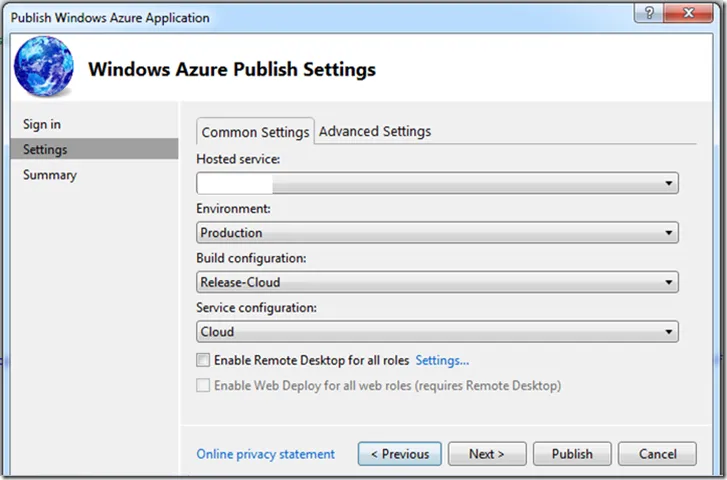
Task: Open the Summary step
Action: (50, 175)
